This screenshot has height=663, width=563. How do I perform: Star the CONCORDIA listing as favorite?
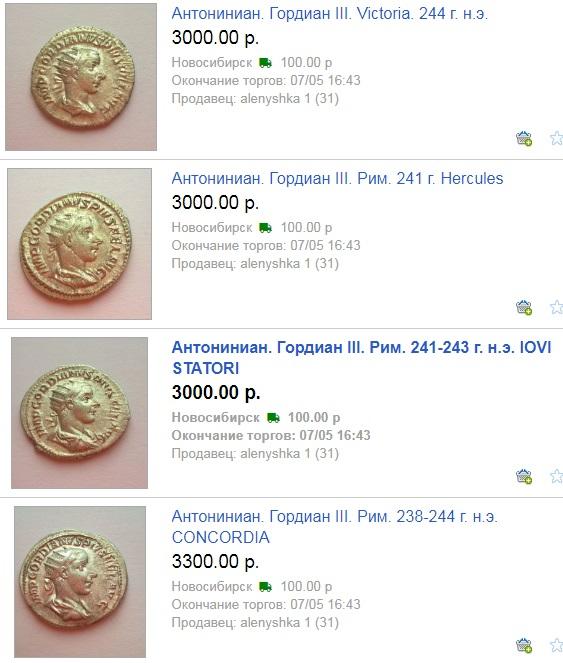click(x=556, y=645)
